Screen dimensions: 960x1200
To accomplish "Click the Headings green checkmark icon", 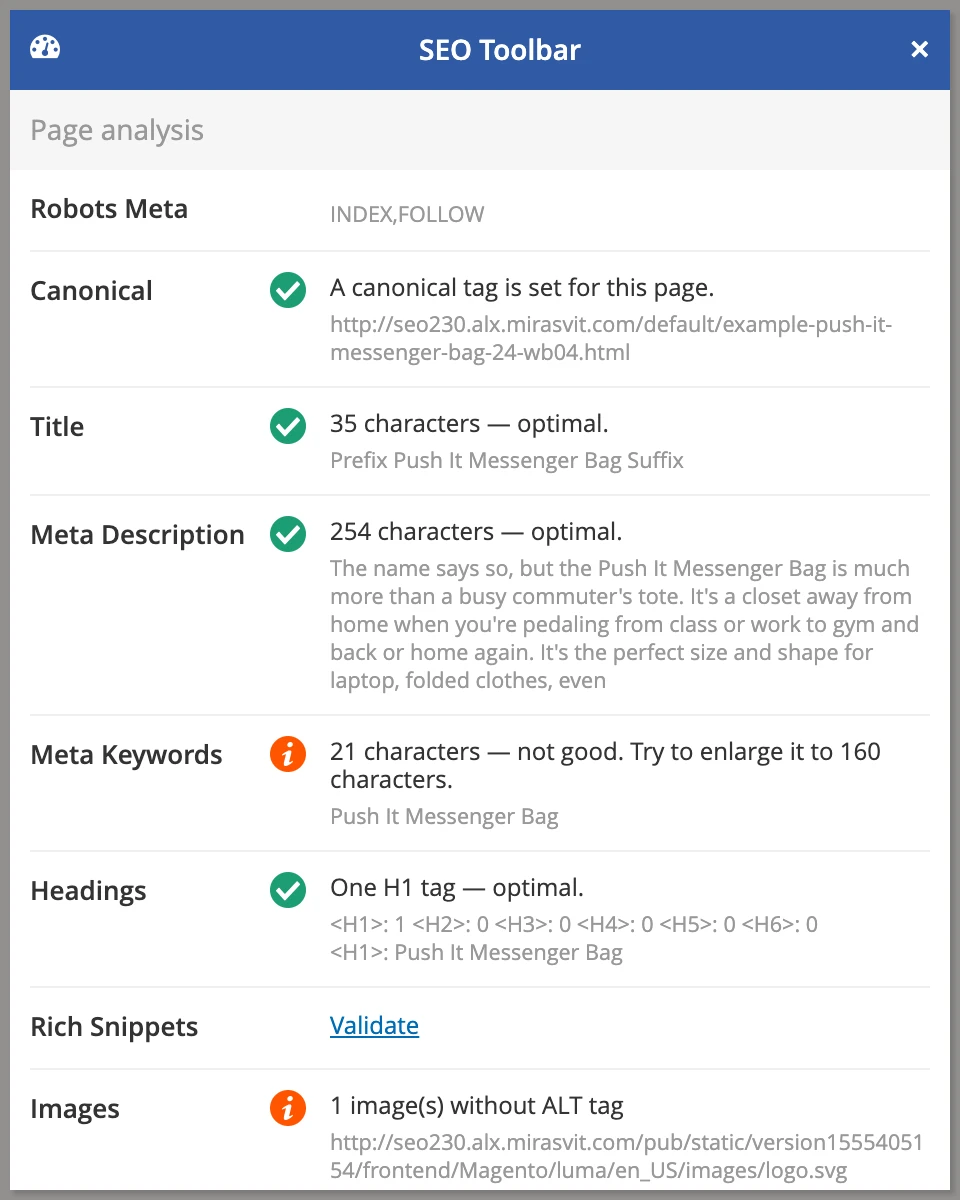I will [288, 891].
